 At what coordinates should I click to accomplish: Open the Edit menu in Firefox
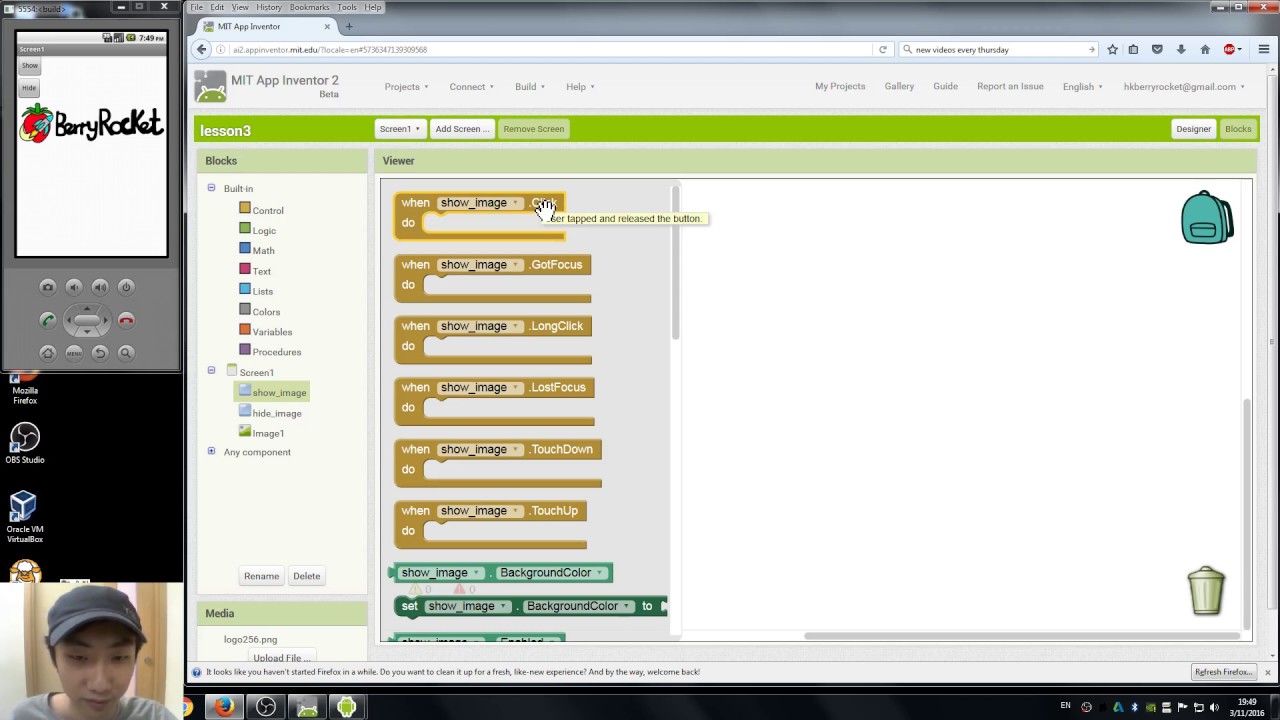217,7
